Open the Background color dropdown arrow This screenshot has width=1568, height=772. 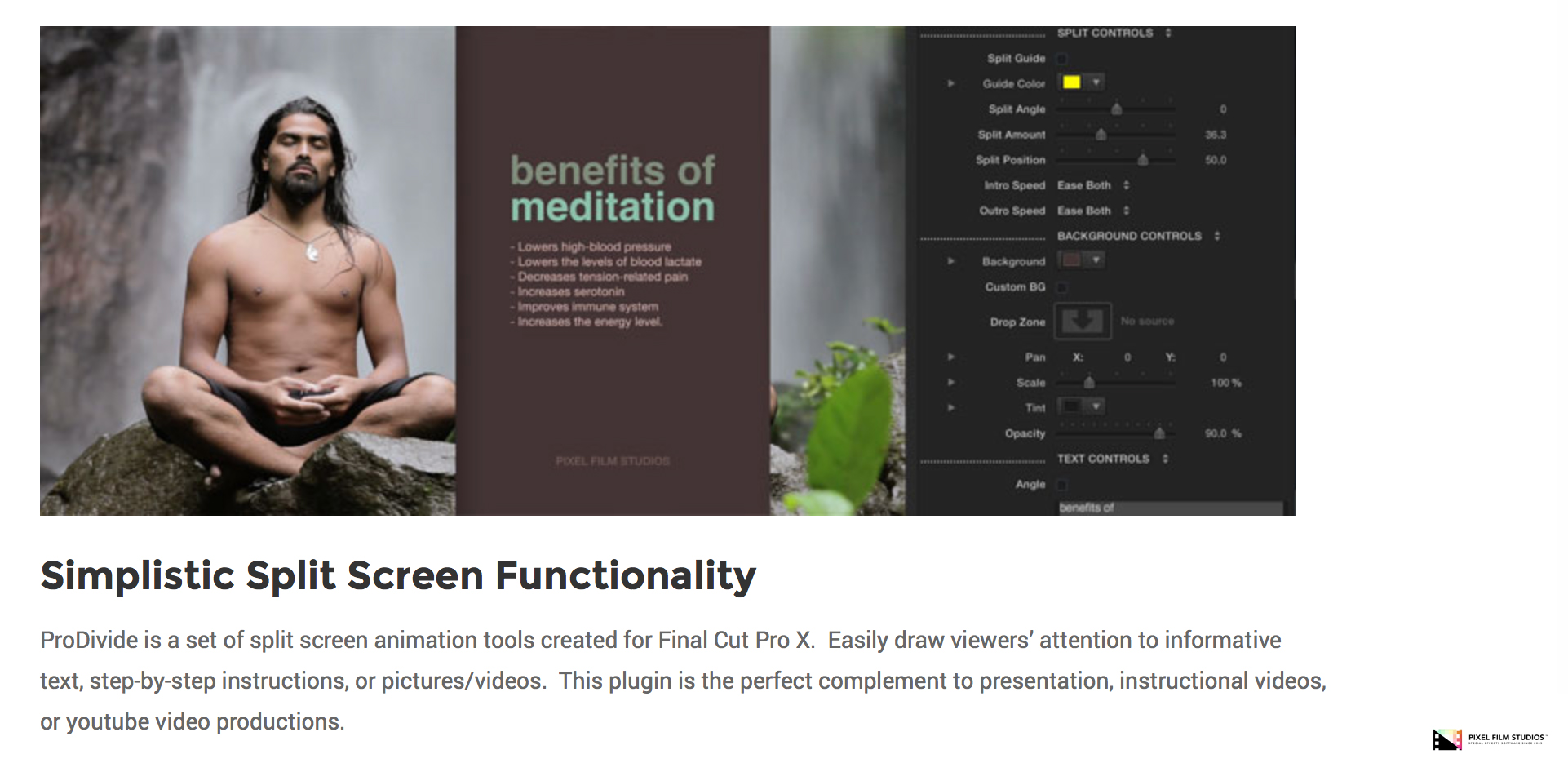(1096, 260)
